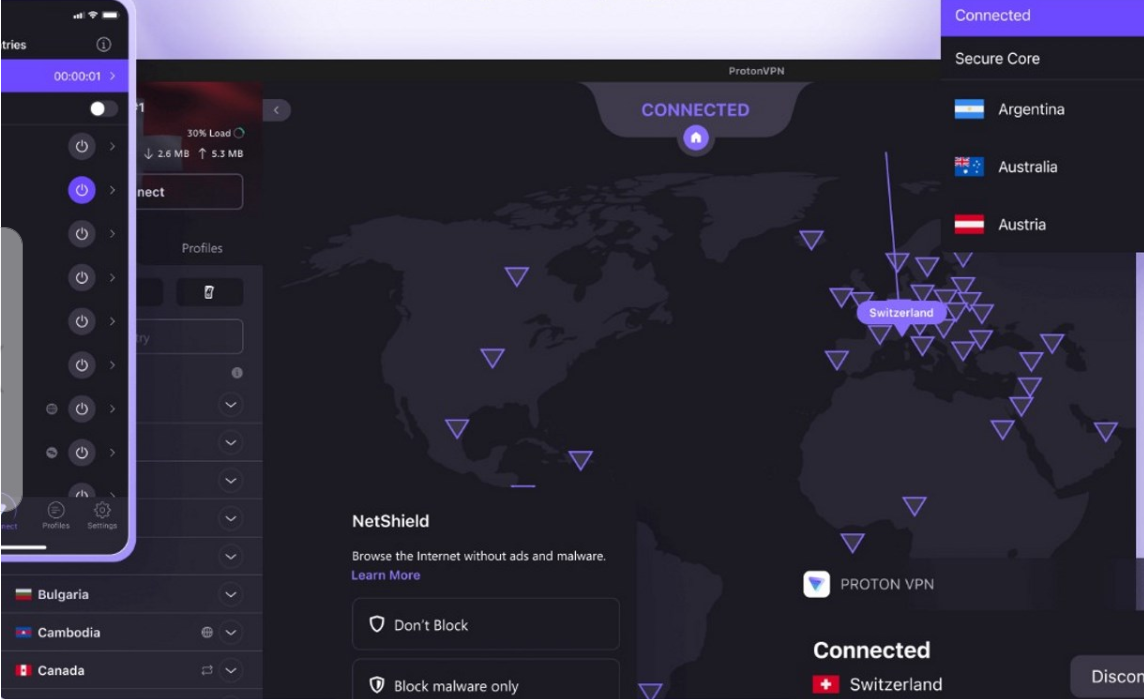This screenshot has height=699, width=1144.
Task: Expand the Bulgaria server list
Action: pyautogui.click(x=231, y=595)
